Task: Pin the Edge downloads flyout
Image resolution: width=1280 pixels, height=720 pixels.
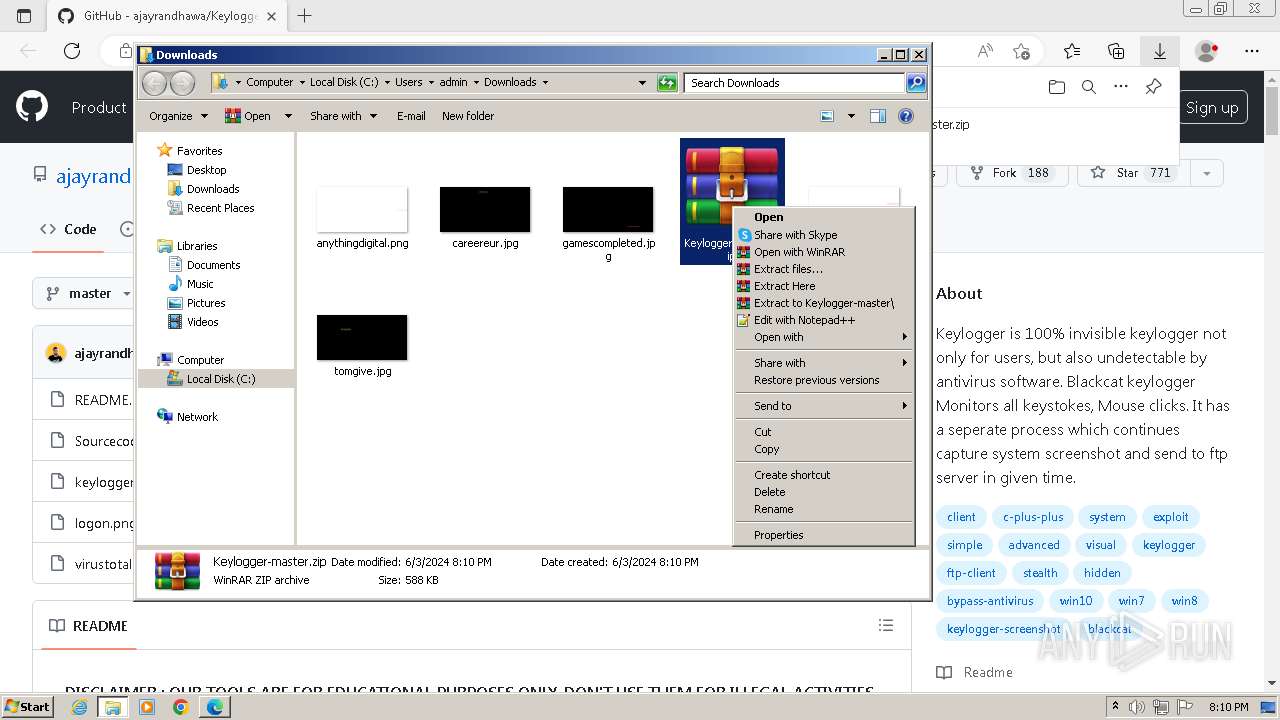Action: pyautogui.click(x=1153, y=87)
